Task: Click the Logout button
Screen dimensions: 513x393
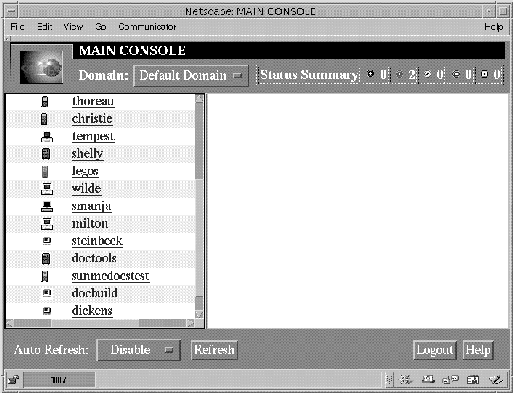Action: point(435,350)
